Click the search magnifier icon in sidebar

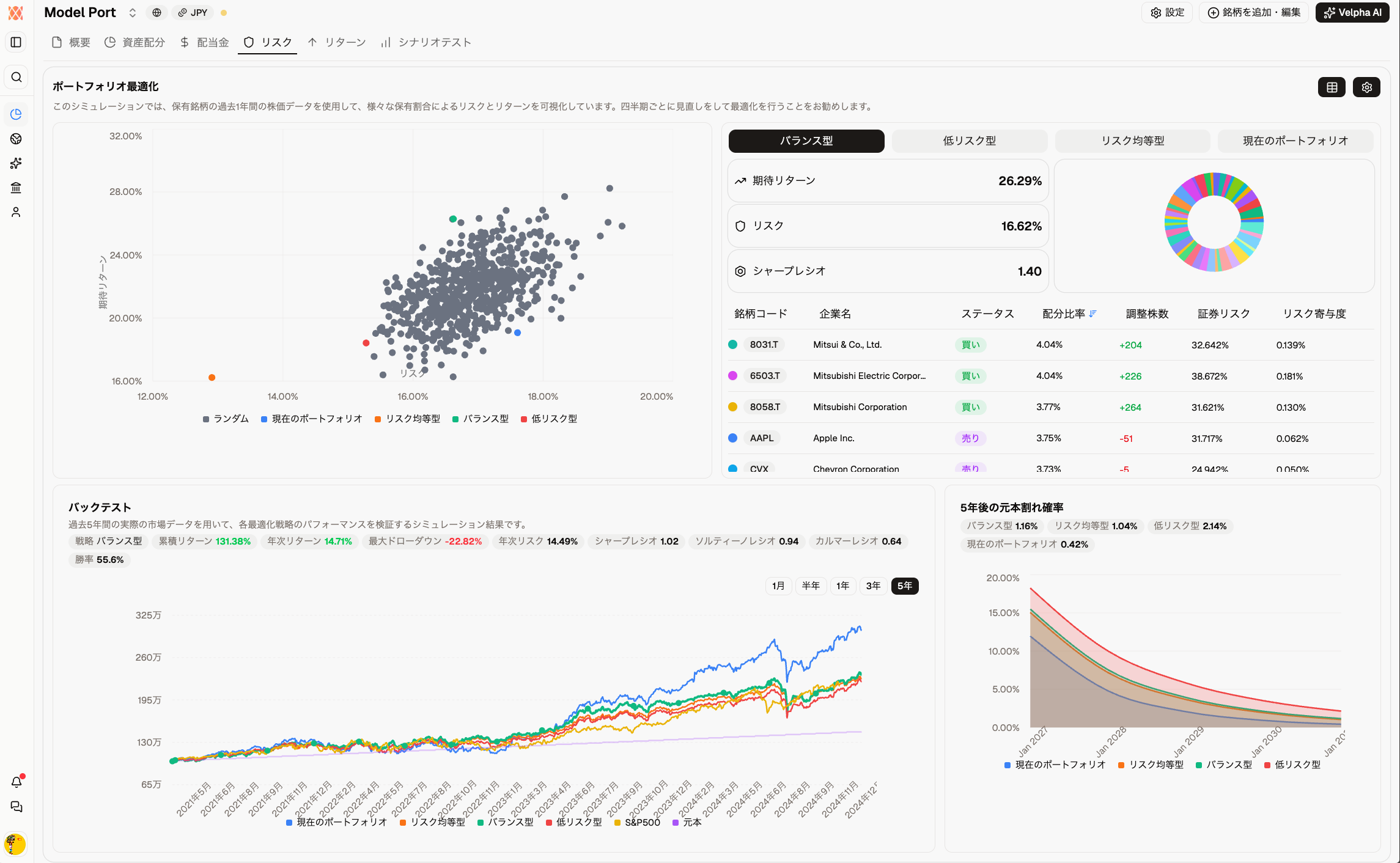click(17, 77)
